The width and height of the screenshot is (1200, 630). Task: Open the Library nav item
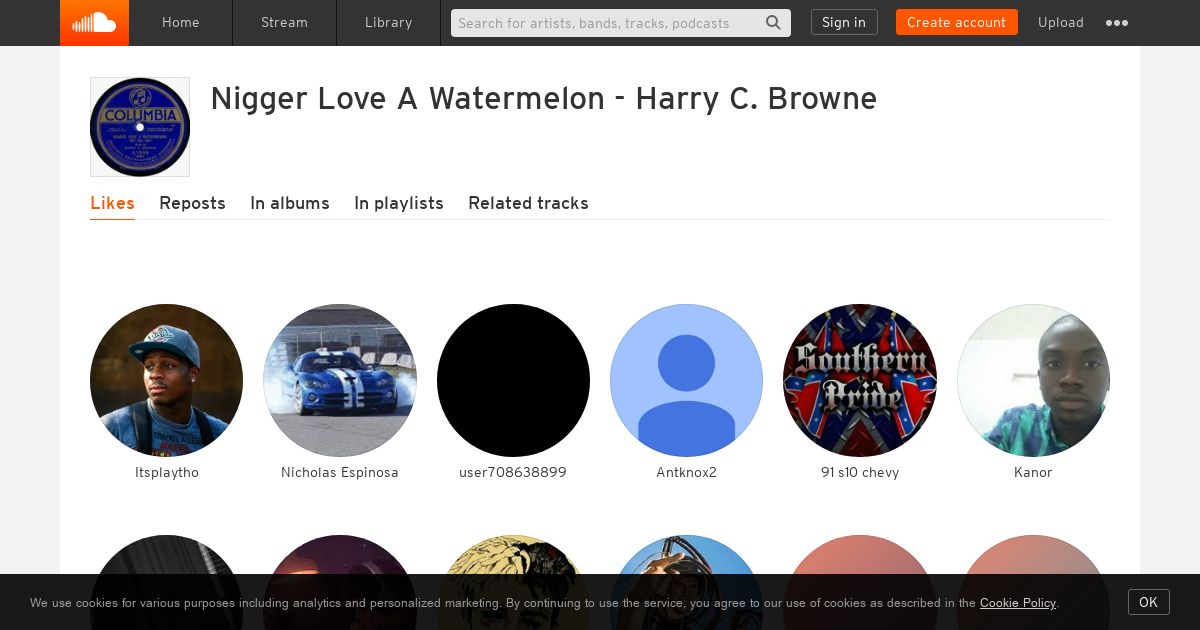[388, 22]
